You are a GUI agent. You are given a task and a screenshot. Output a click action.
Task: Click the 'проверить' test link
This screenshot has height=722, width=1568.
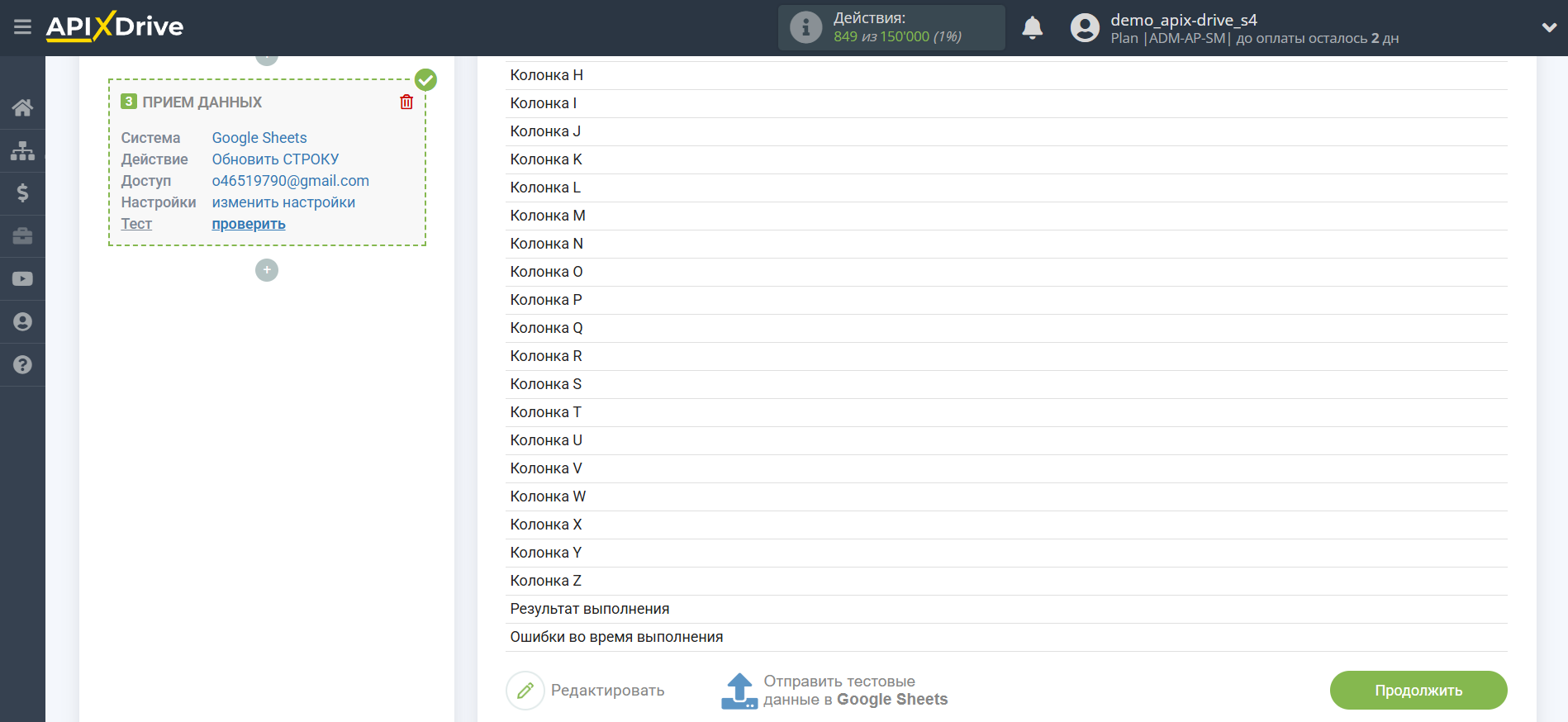pos(249,224)
